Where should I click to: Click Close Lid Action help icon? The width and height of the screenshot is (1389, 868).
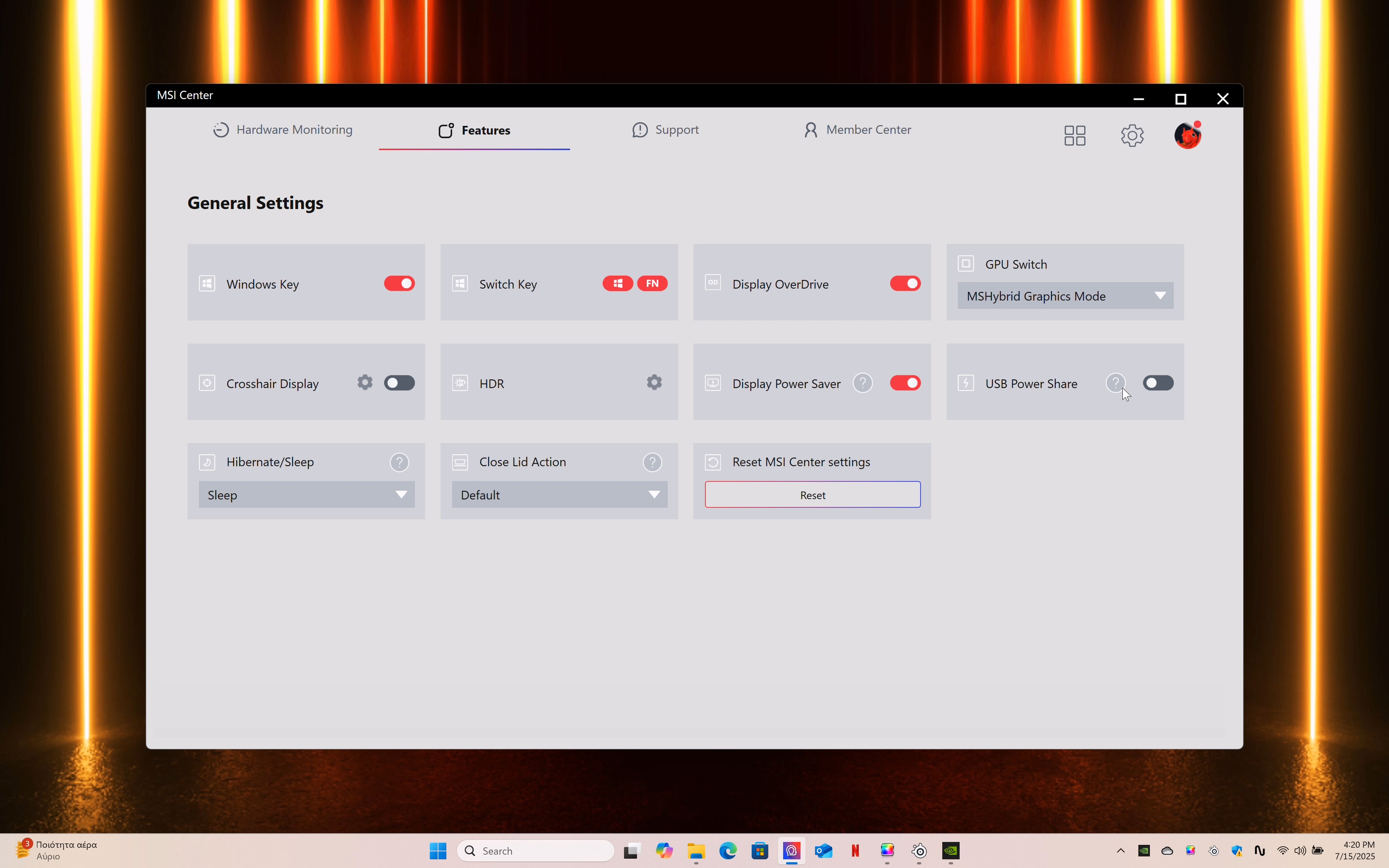pos(652,462)
